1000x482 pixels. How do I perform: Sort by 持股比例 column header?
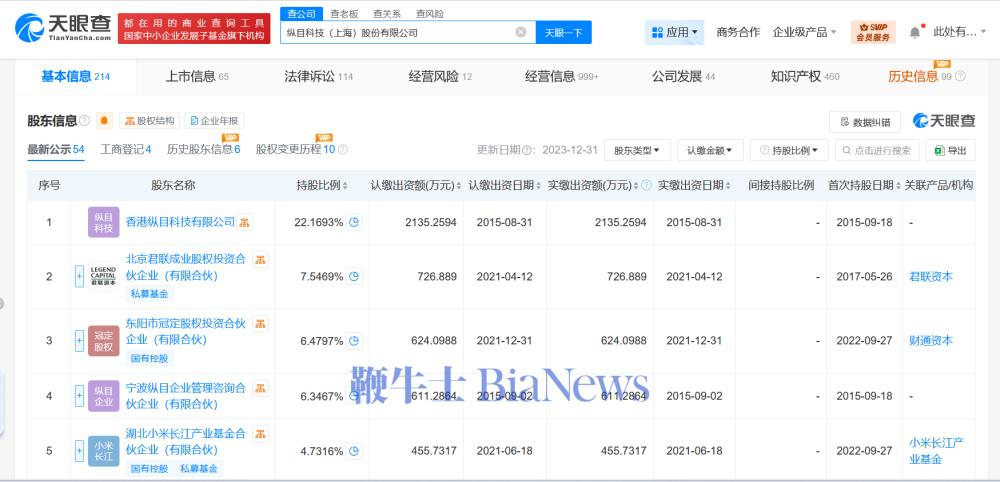(322, 186)
